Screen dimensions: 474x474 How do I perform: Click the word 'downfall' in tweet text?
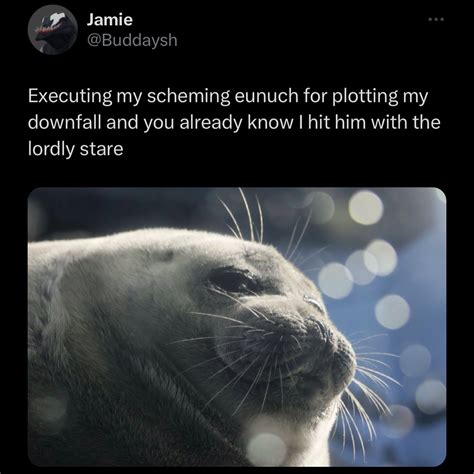point(64,122)
